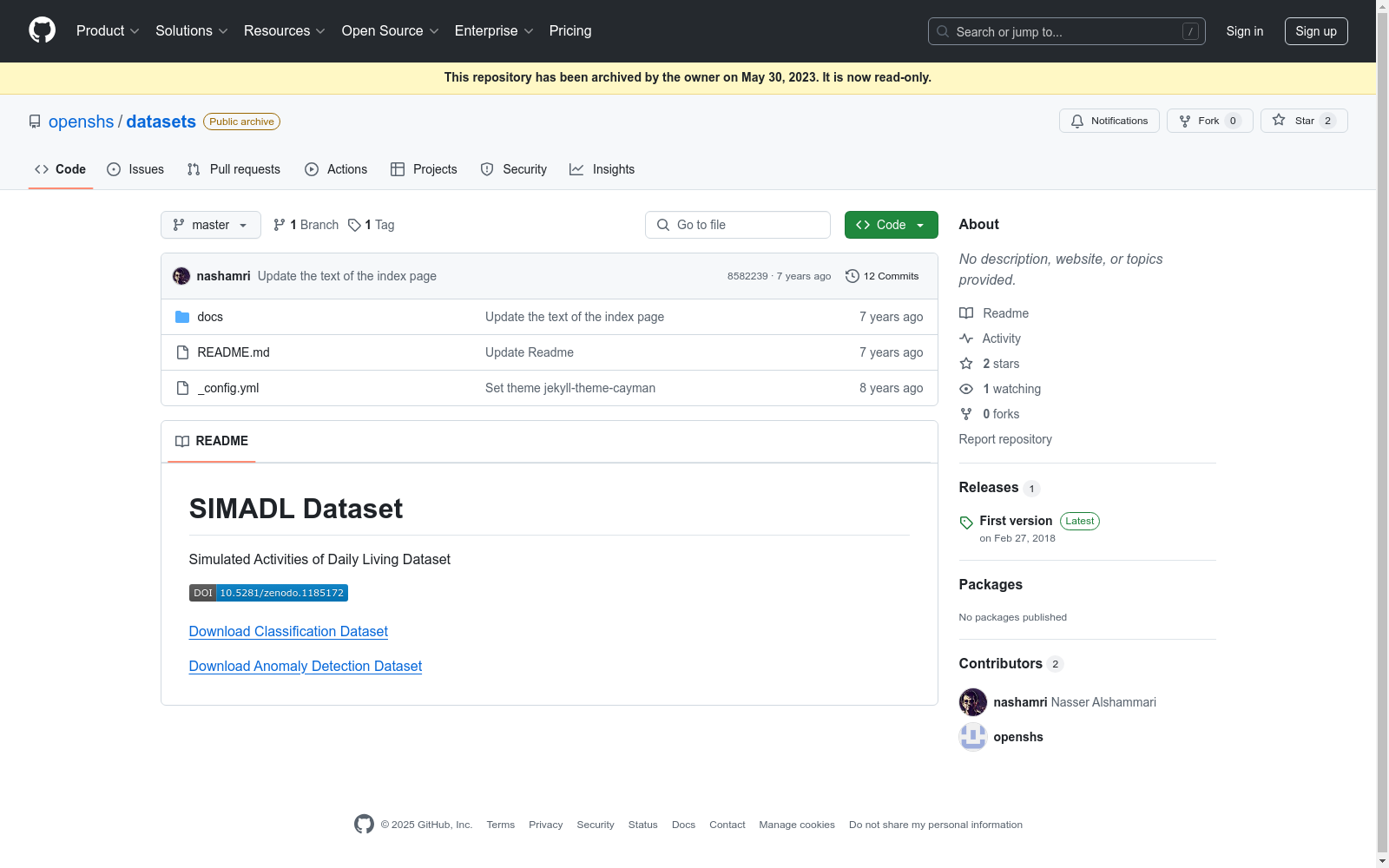Expand the Open Source menu
Screen dimensions: 1389x868
390,31
